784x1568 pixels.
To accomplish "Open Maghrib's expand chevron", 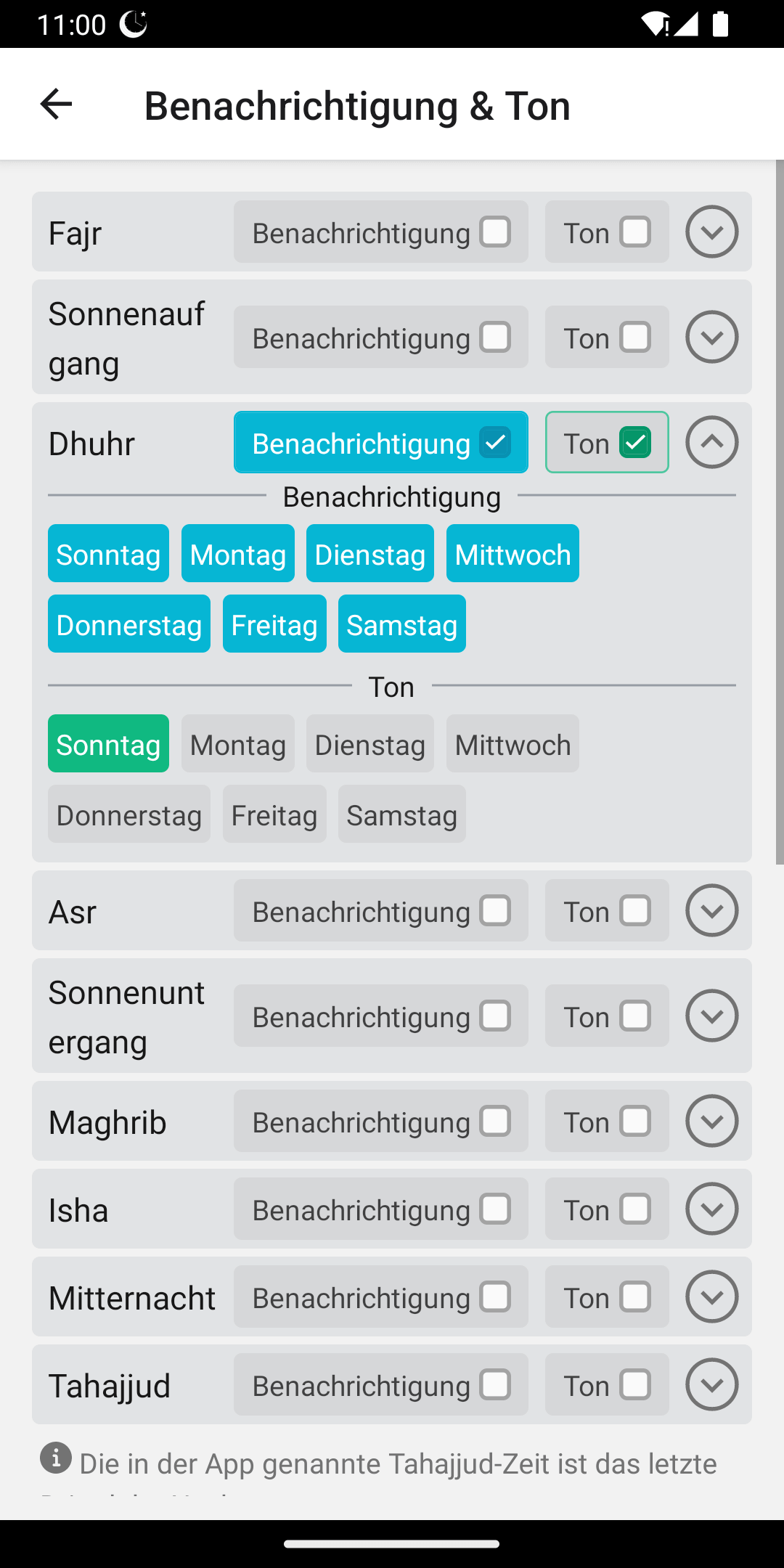I will (x=711, y=1121).
